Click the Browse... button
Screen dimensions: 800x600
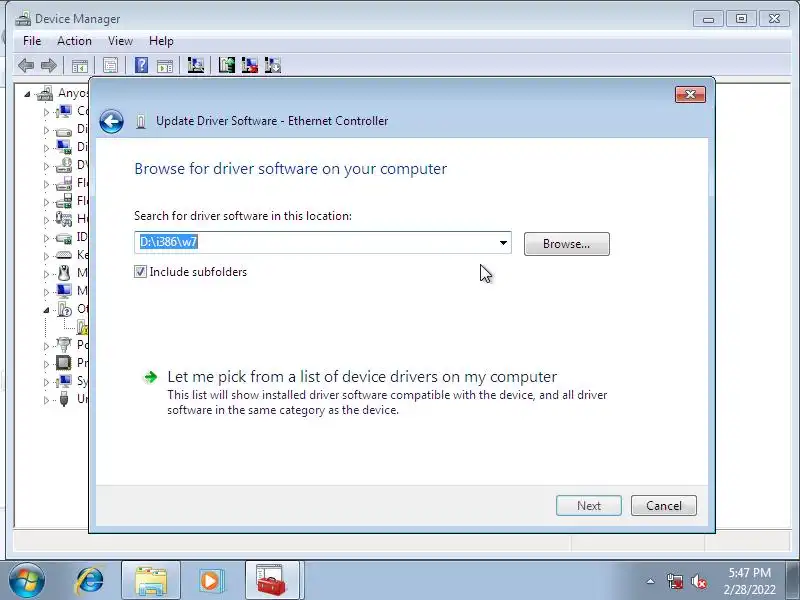[567, 244]
